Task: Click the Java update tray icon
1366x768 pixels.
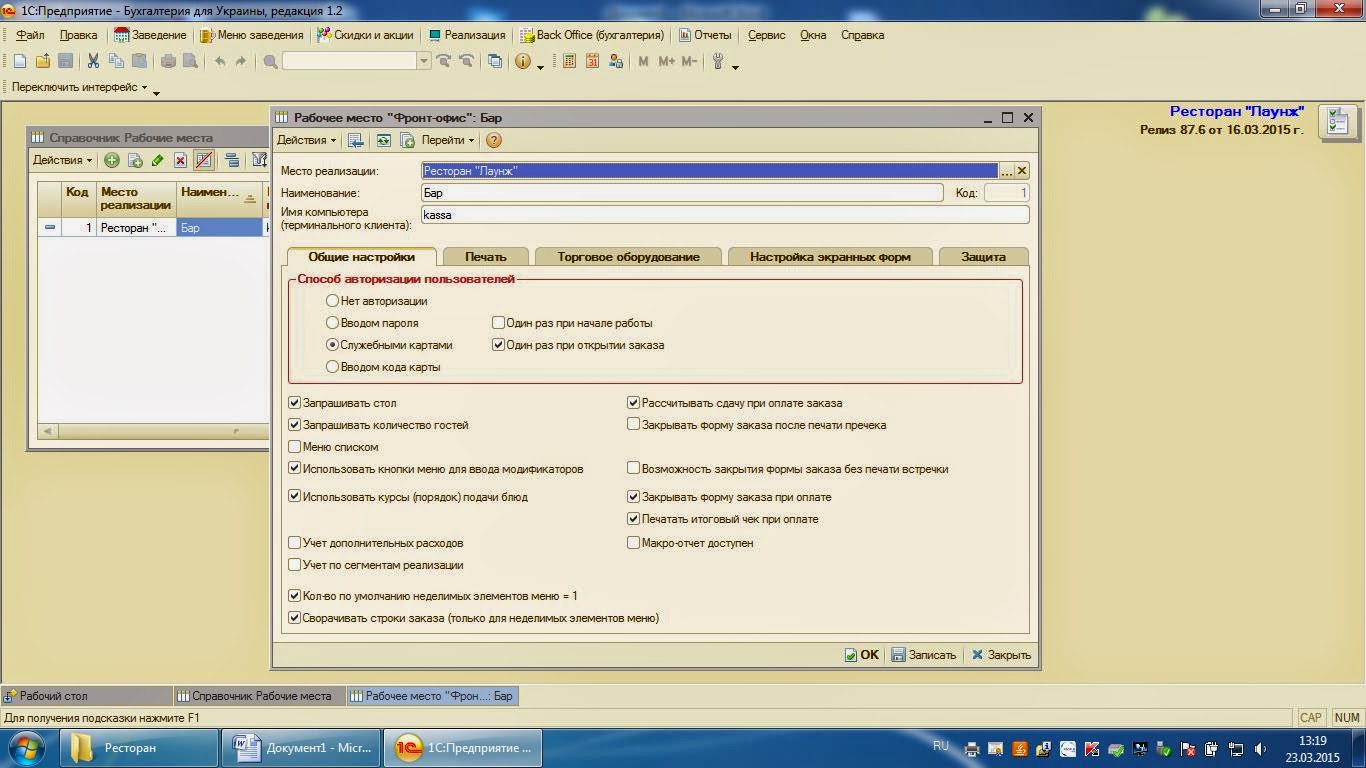Action: point(1019,748)
